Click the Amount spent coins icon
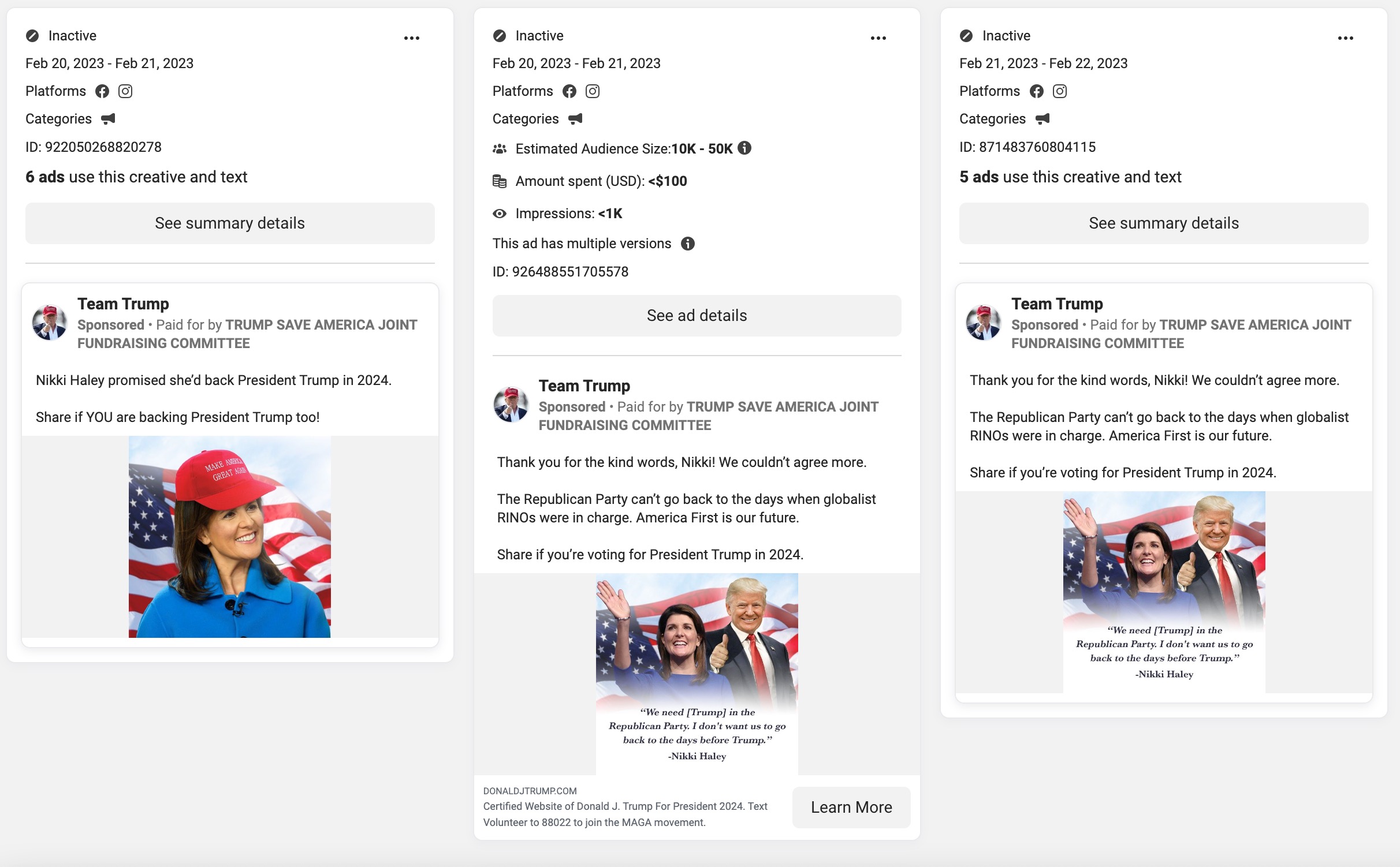 pos(499,181)
